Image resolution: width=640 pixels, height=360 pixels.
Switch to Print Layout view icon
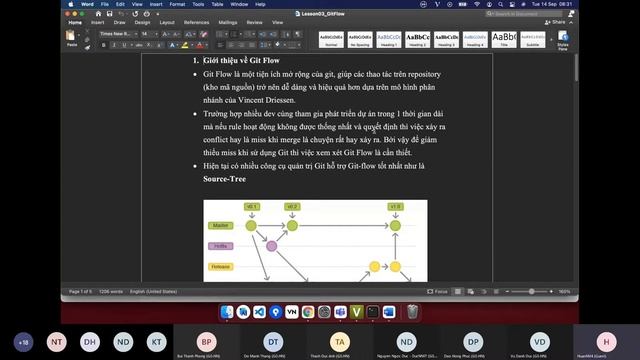point(458,291)
